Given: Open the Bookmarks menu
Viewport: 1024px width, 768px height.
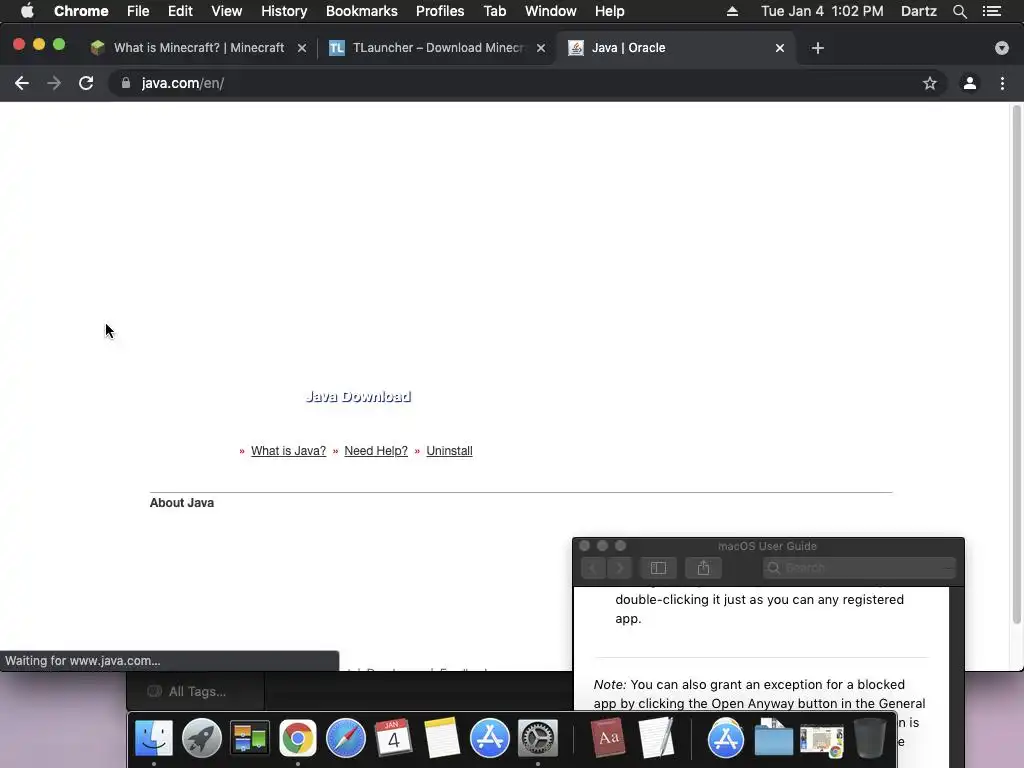Looking at the screenshot, I should click(x=361, y=11).
